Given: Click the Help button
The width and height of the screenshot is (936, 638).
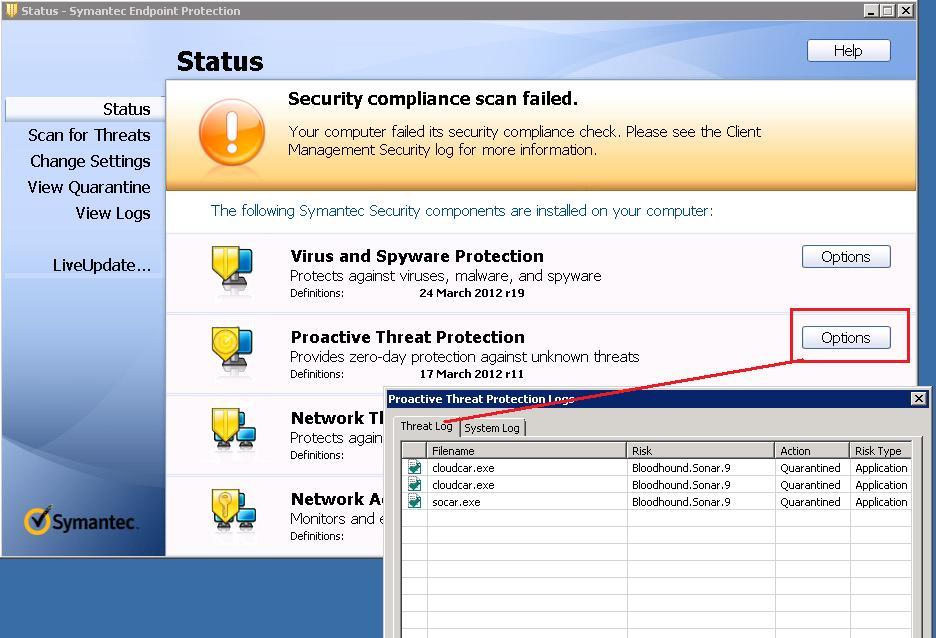Looking at the screenshot, I should coord(848,51).
